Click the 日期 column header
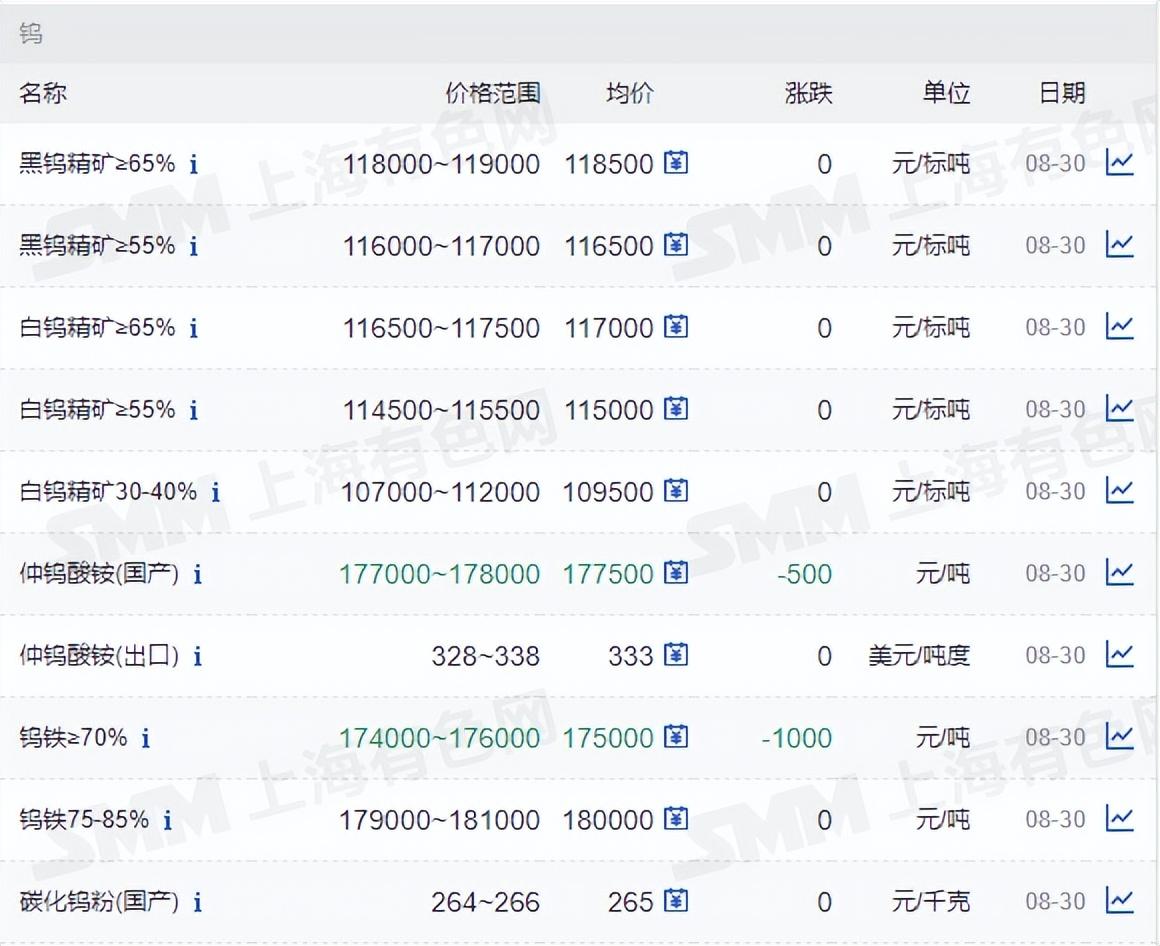Image resolution: width=1160 pixels, height=946 pixels. point(1061,92)
